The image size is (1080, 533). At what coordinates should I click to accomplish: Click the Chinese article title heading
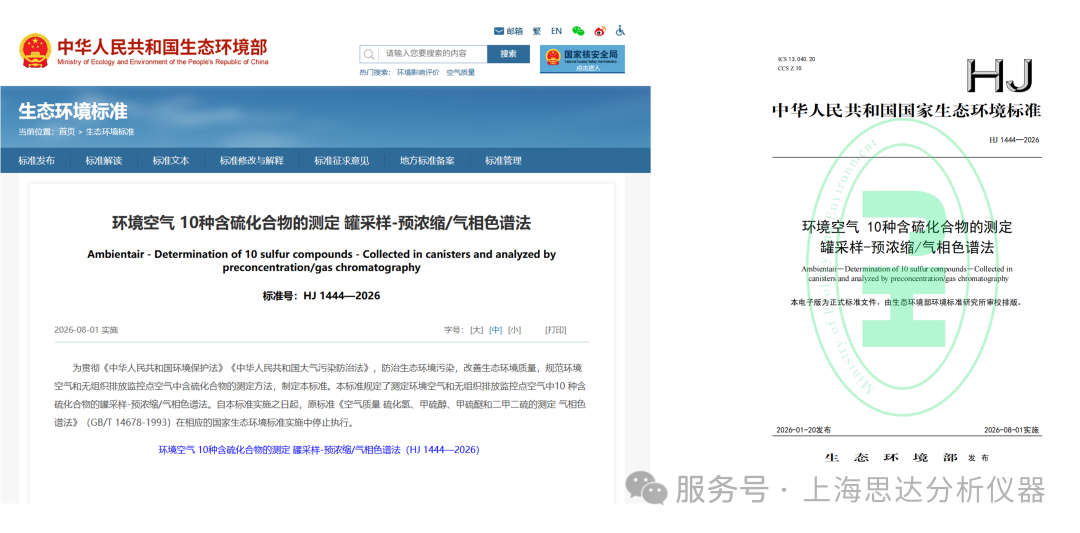click(x=322, y=223)
